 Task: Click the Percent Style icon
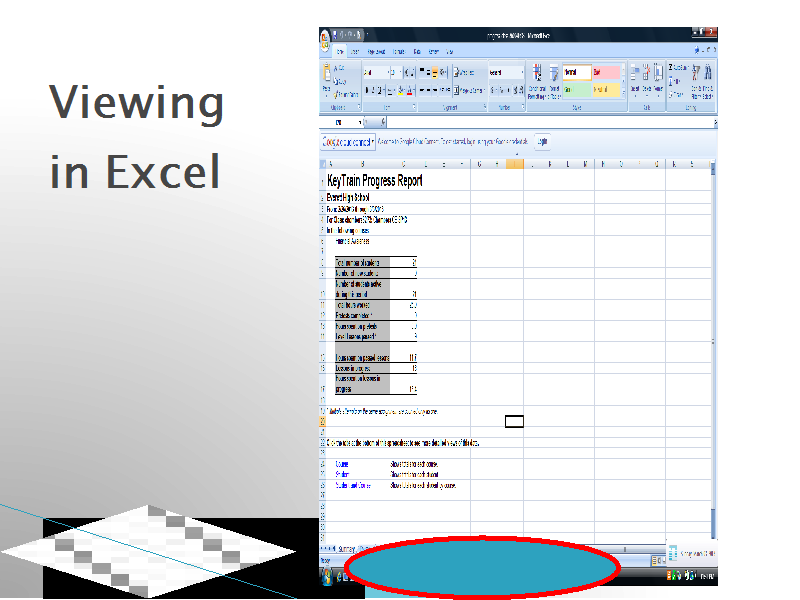(502, 90)
